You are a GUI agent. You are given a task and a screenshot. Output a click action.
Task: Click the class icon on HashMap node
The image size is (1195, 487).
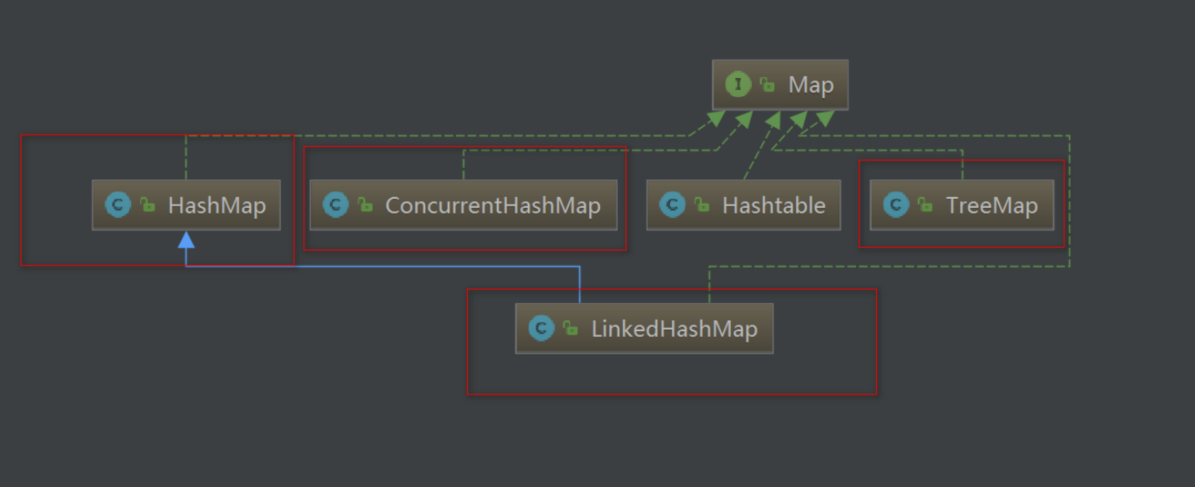point(118,206)
